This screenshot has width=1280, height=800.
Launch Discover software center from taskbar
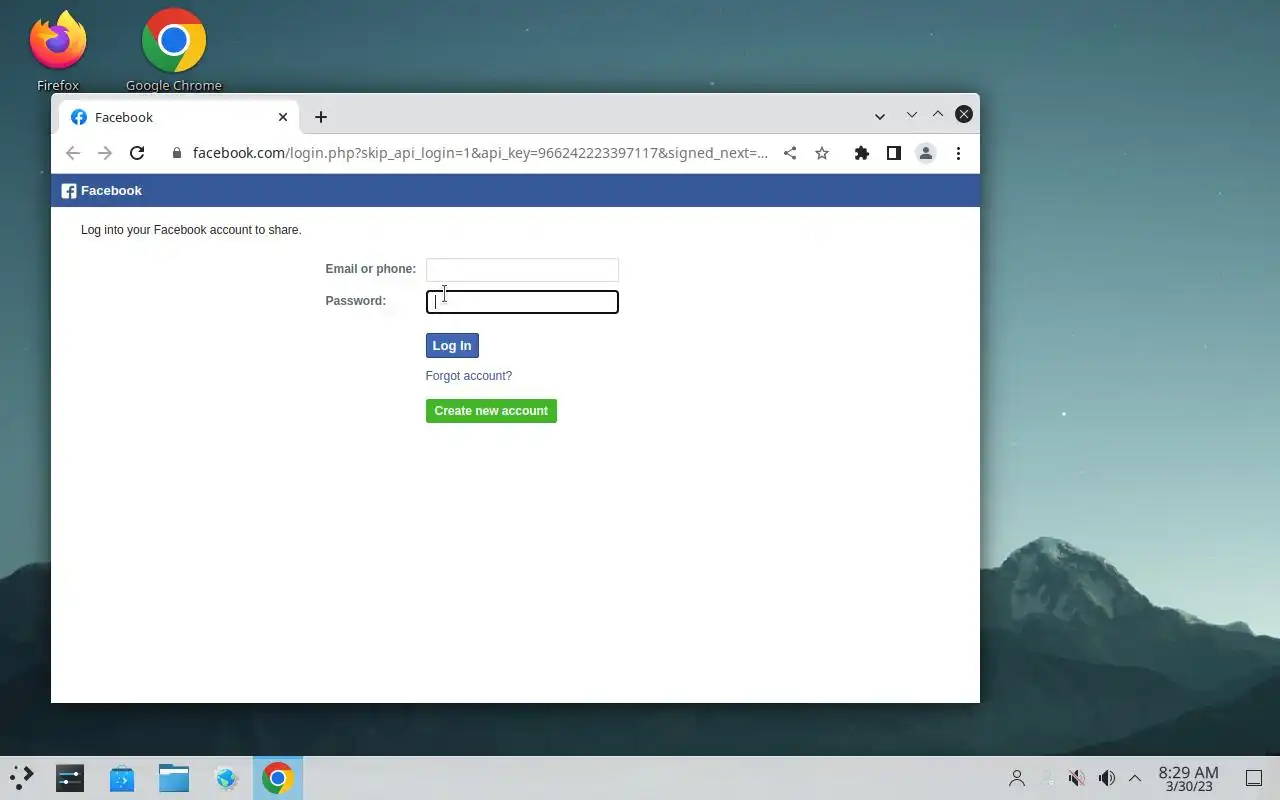click(x=122, y=778)
